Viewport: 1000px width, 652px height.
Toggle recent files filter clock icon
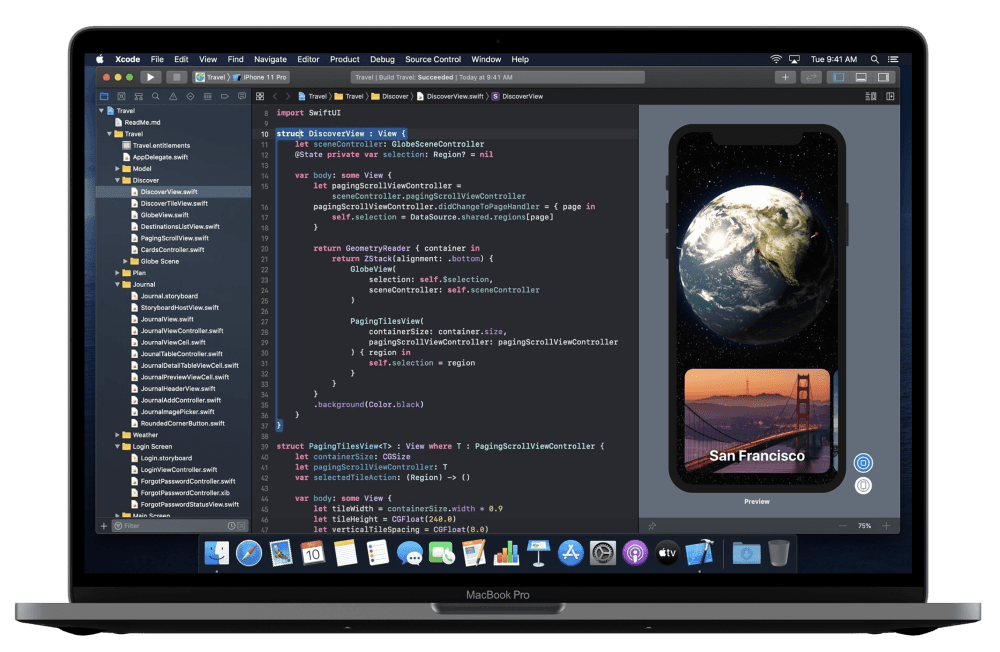(232, 526)
